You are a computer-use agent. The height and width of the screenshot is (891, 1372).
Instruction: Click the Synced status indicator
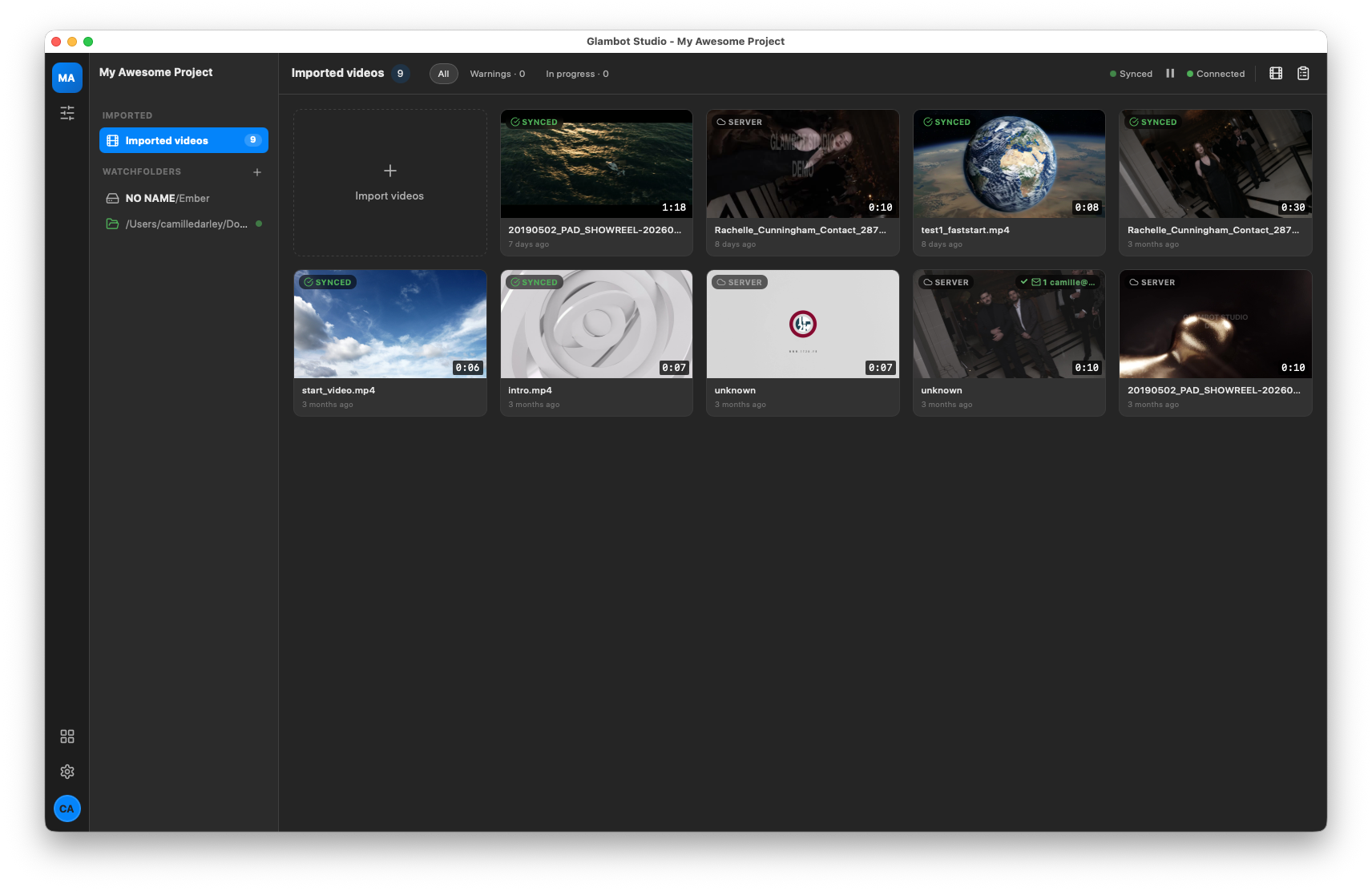[x=1131, y=74]
